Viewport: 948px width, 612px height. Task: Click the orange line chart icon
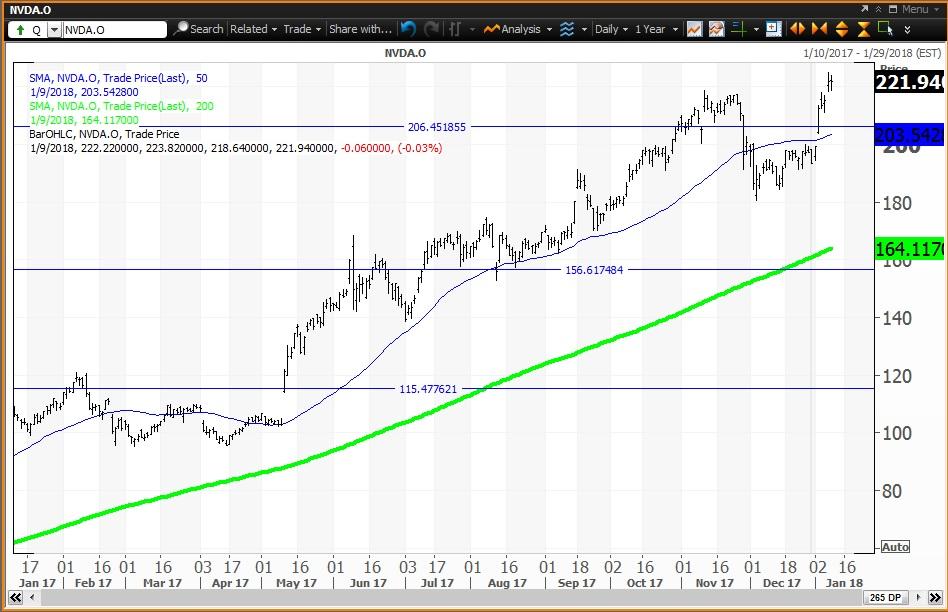point(694,28)
